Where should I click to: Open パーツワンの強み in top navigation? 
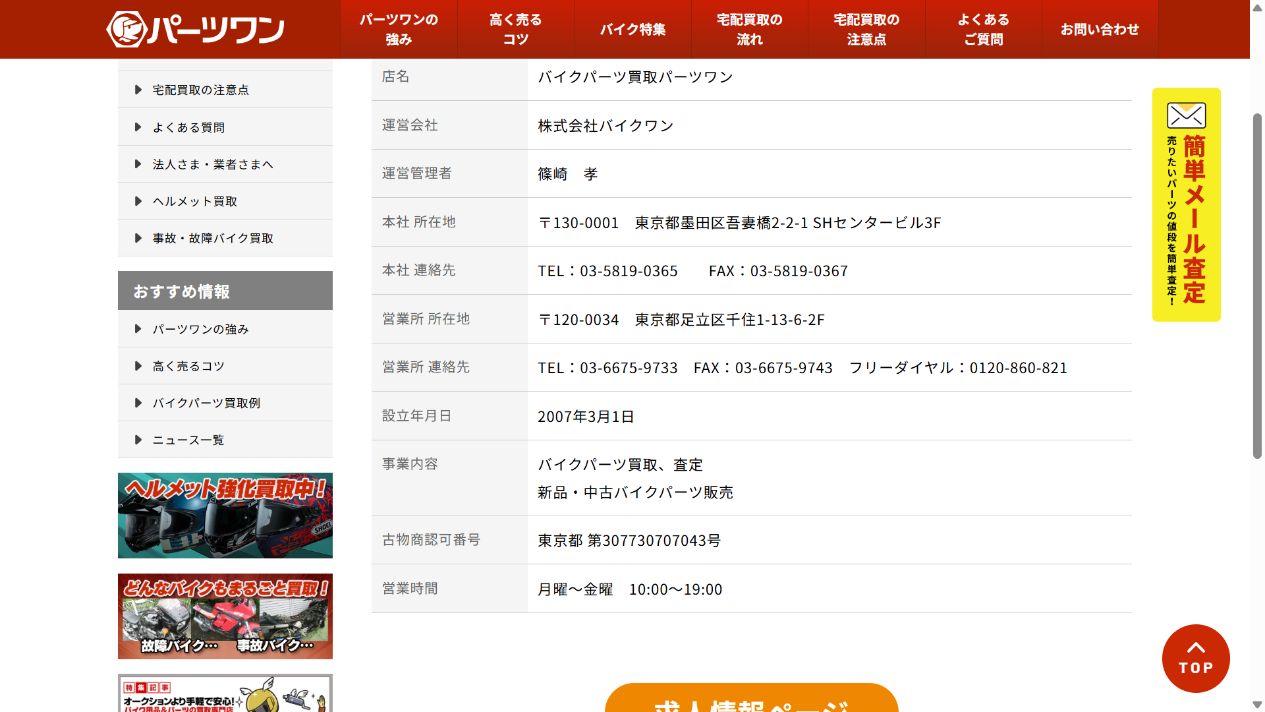click(x=399, y=29)
